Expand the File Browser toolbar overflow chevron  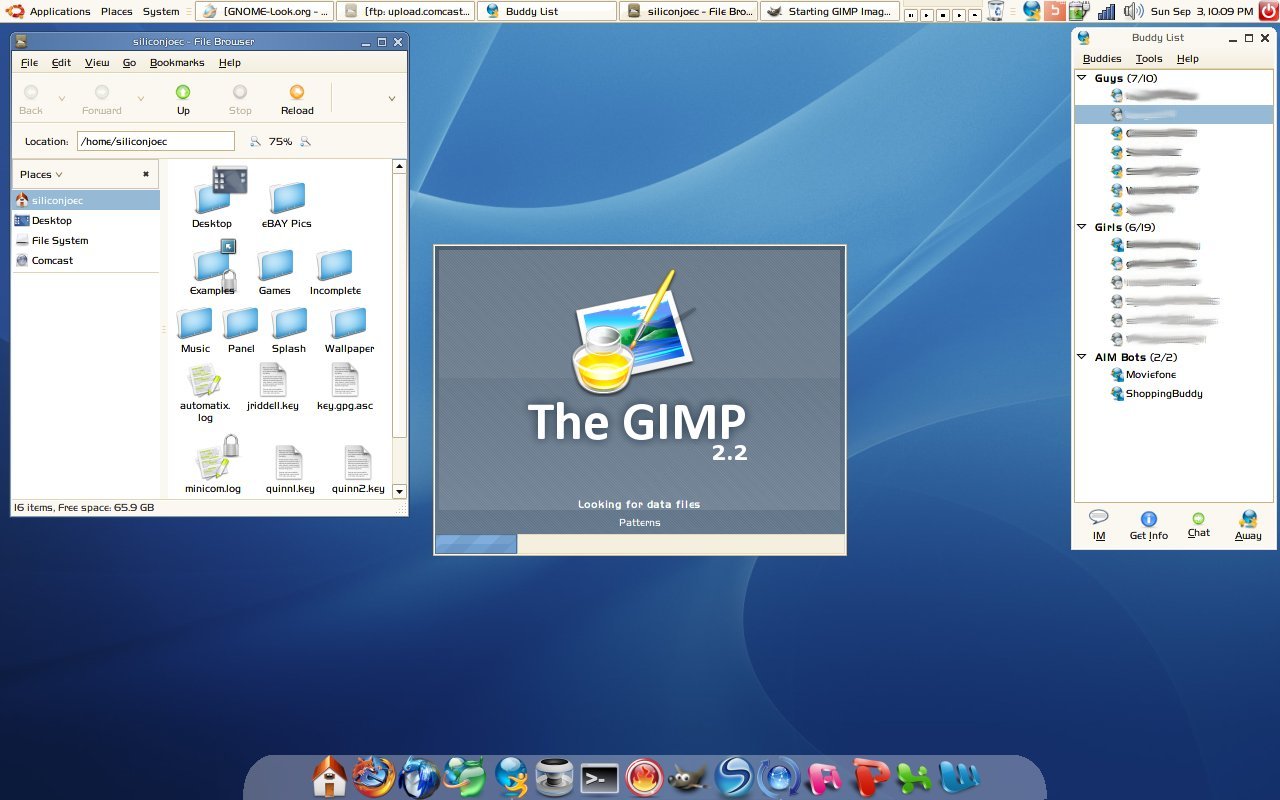pos(392,99)
